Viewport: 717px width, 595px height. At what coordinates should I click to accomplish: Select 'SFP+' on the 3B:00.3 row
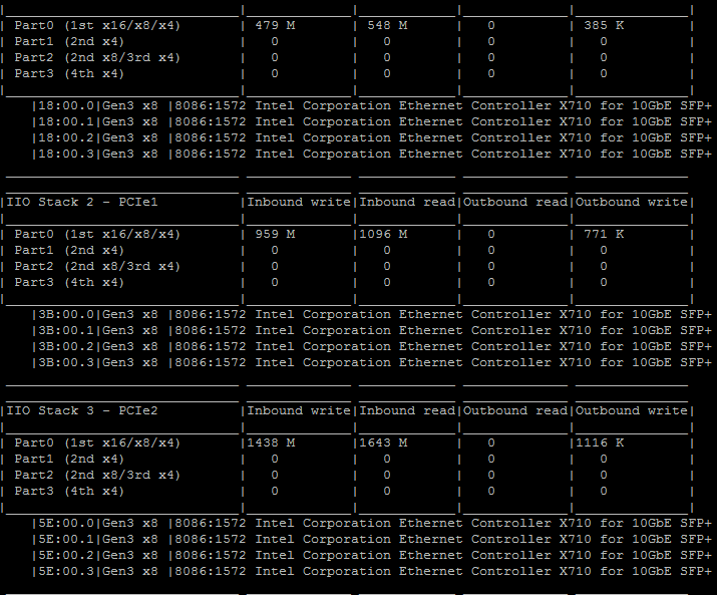pos(696,363)
